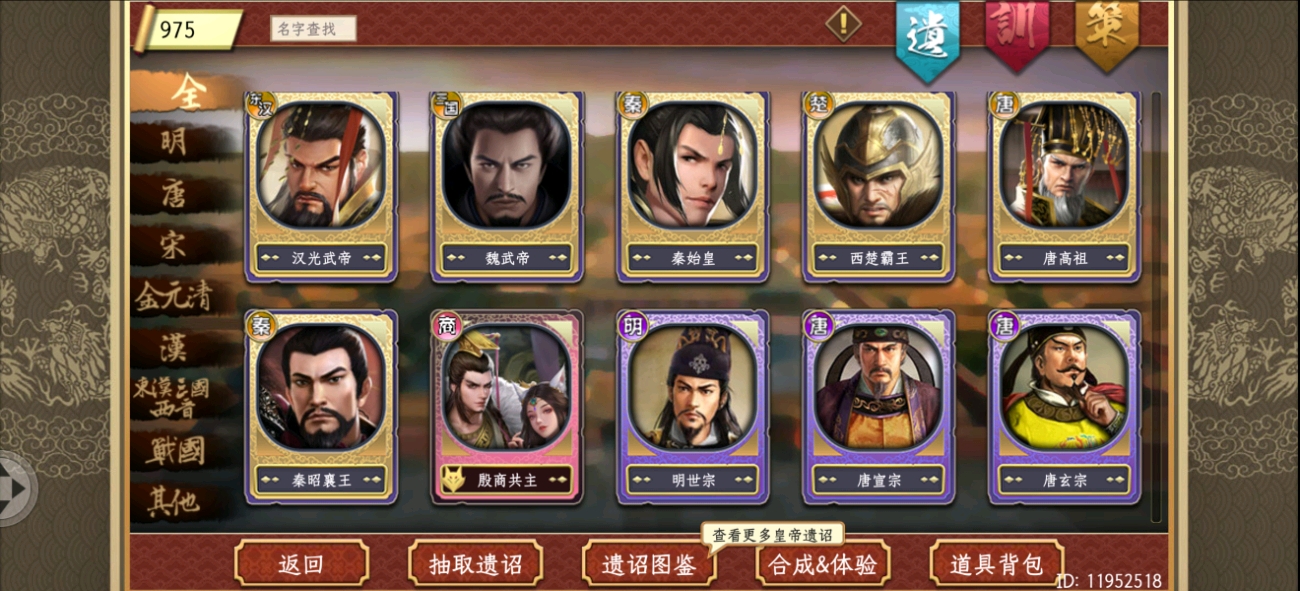Select the 唐玄宗 emperor card
Viewport: 1300px width, 591px height.
pyautogui.click(x=1064, y=405)
